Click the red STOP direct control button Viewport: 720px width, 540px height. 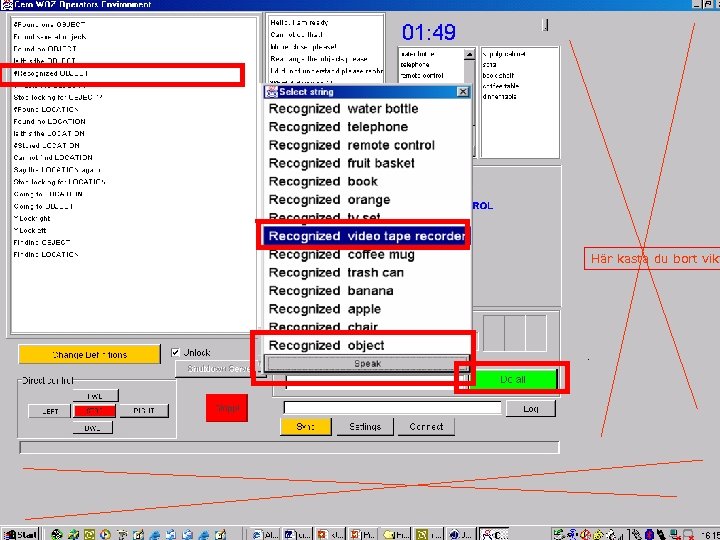click(x=95, y=411)
